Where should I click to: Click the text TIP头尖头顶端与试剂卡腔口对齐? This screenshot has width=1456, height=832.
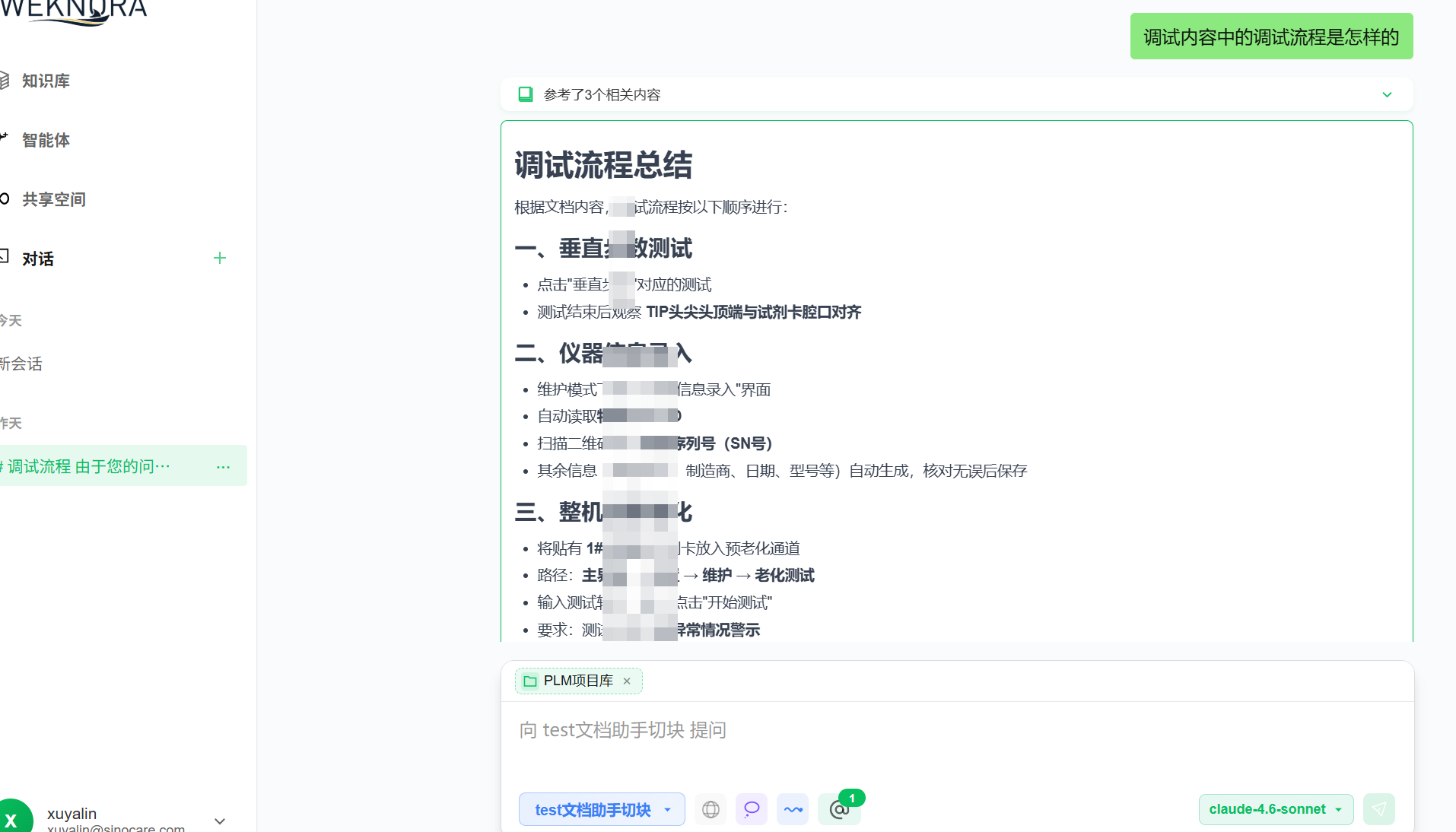coord(753,312)
